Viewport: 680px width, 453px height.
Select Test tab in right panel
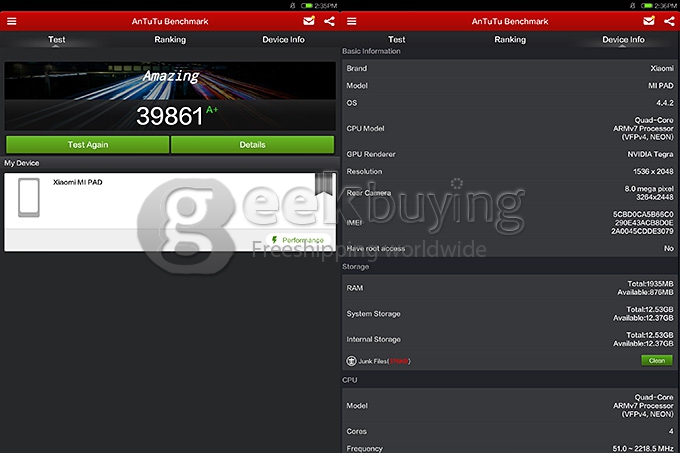point(397,40)
